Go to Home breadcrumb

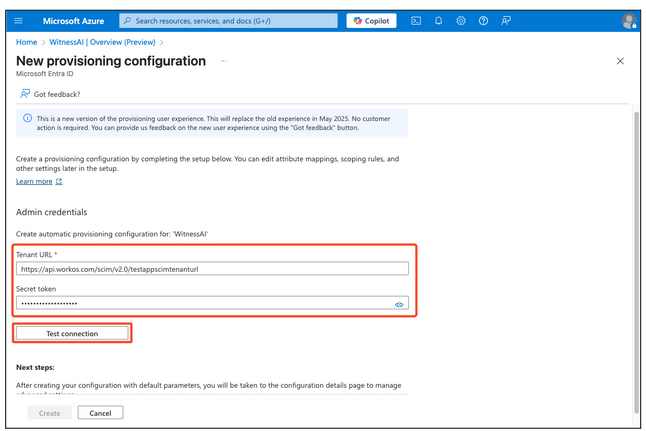point(26,42)
